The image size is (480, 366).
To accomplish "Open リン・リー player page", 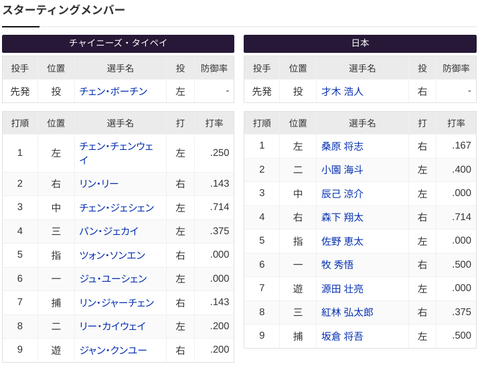I will click(99, 184).
